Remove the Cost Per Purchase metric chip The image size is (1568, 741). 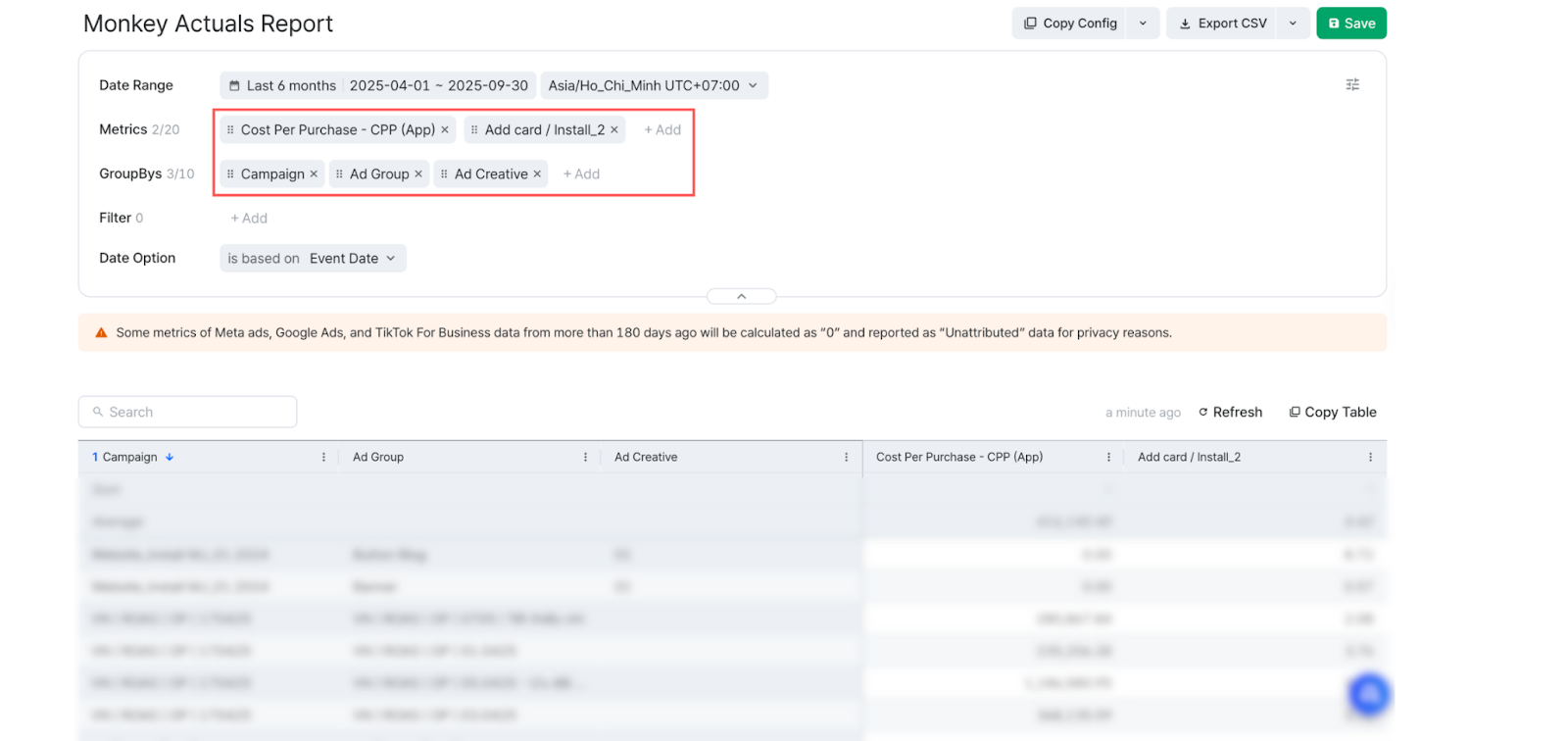[x=445, y=130]
